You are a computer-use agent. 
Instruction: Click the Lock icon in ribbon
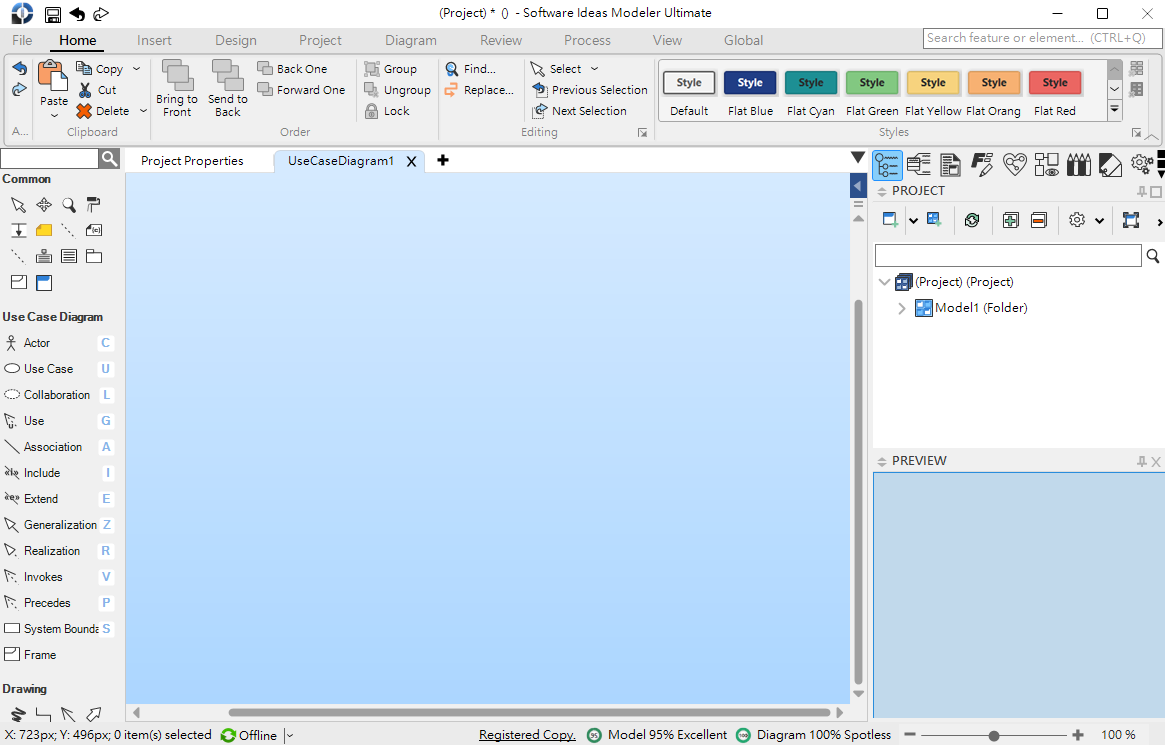[x=371, y=111]
